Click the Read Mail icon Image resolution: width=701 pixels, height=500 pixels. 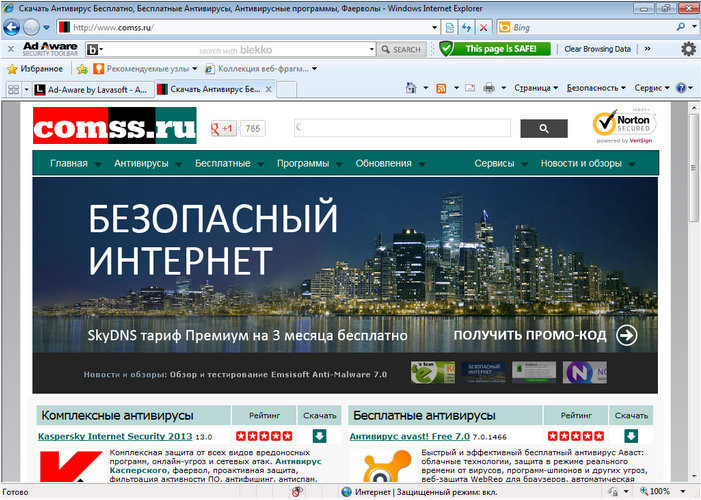[470, 88]
